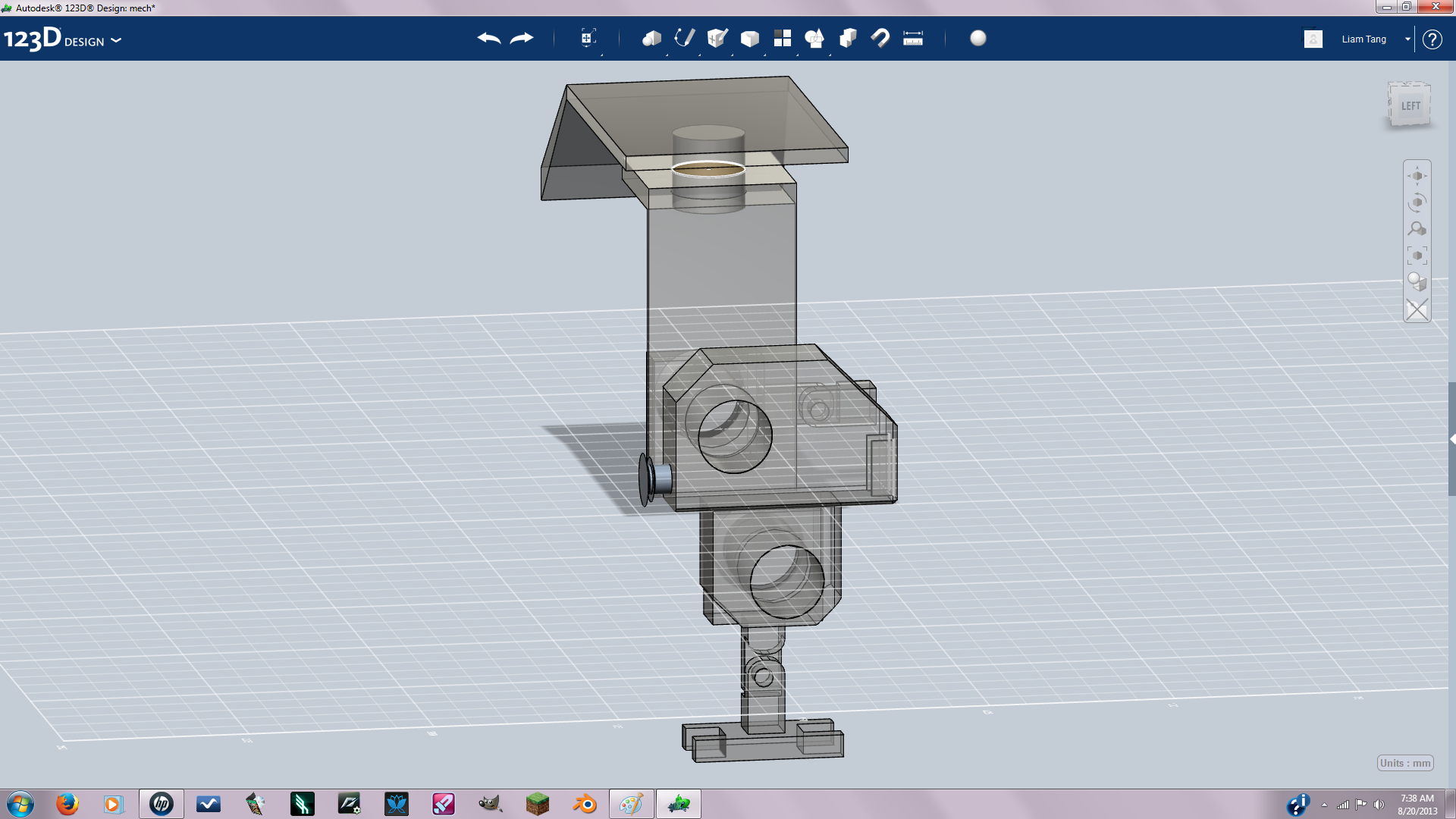The height and width of the screenshot is (819, 1456).
Task: Click the user avatar icon
Action: [1313, 39]
